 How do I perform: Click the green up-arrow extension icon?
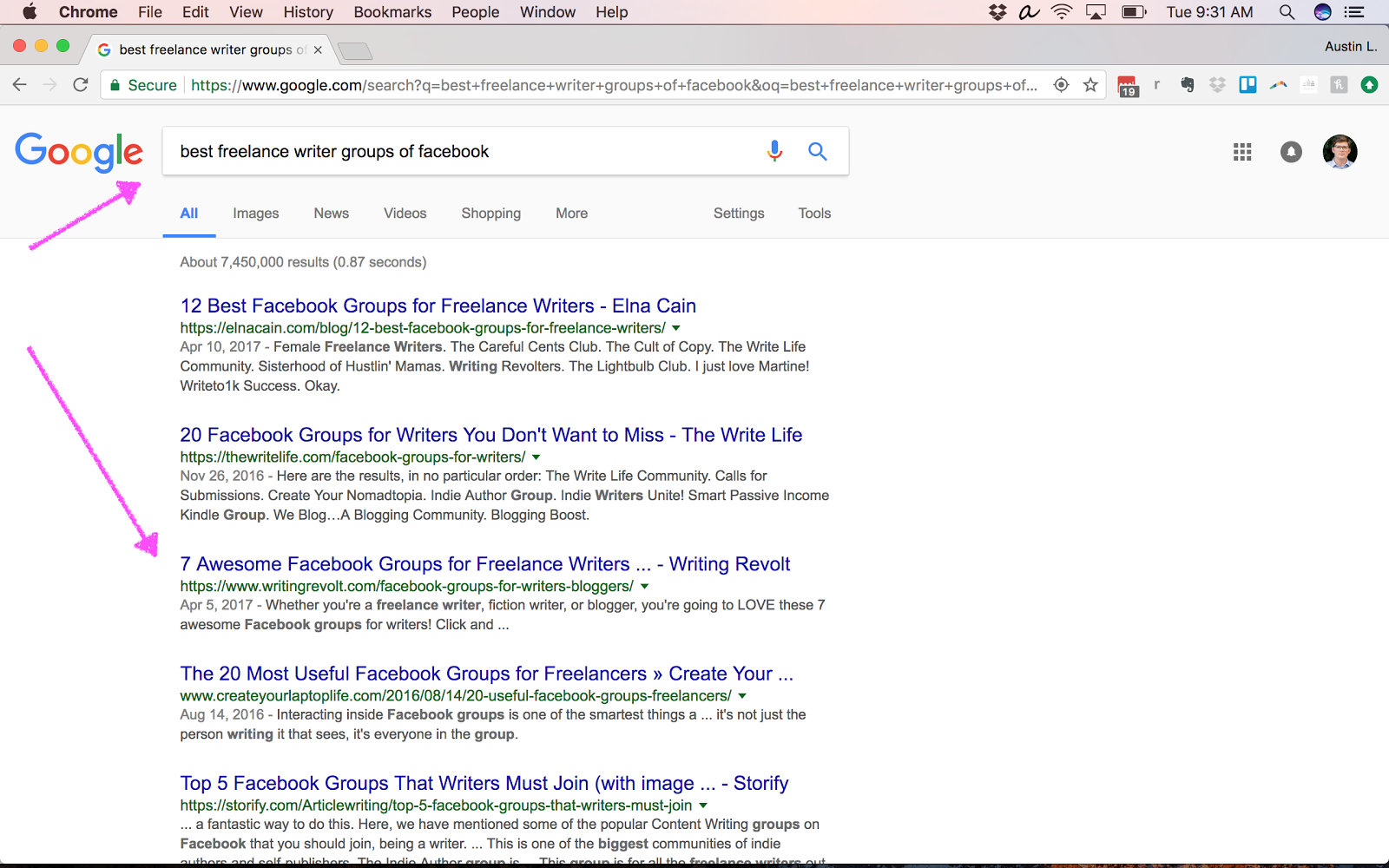coord(1369,84)
